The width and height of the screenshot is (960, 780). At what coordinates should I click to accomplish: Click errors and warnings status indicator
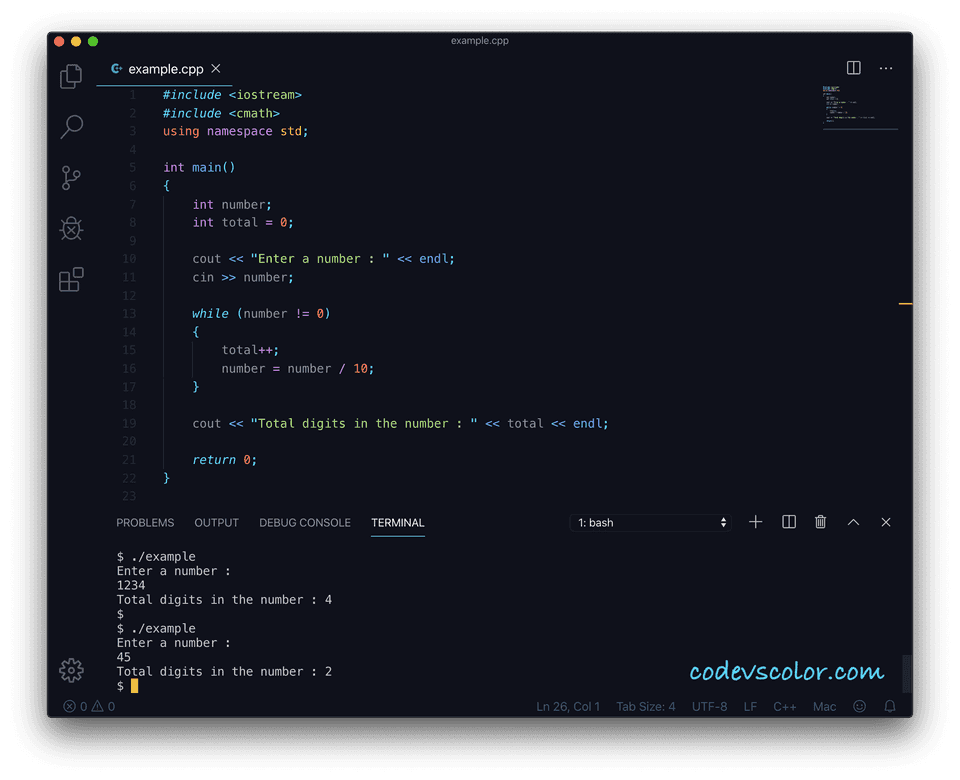(89, 706)
